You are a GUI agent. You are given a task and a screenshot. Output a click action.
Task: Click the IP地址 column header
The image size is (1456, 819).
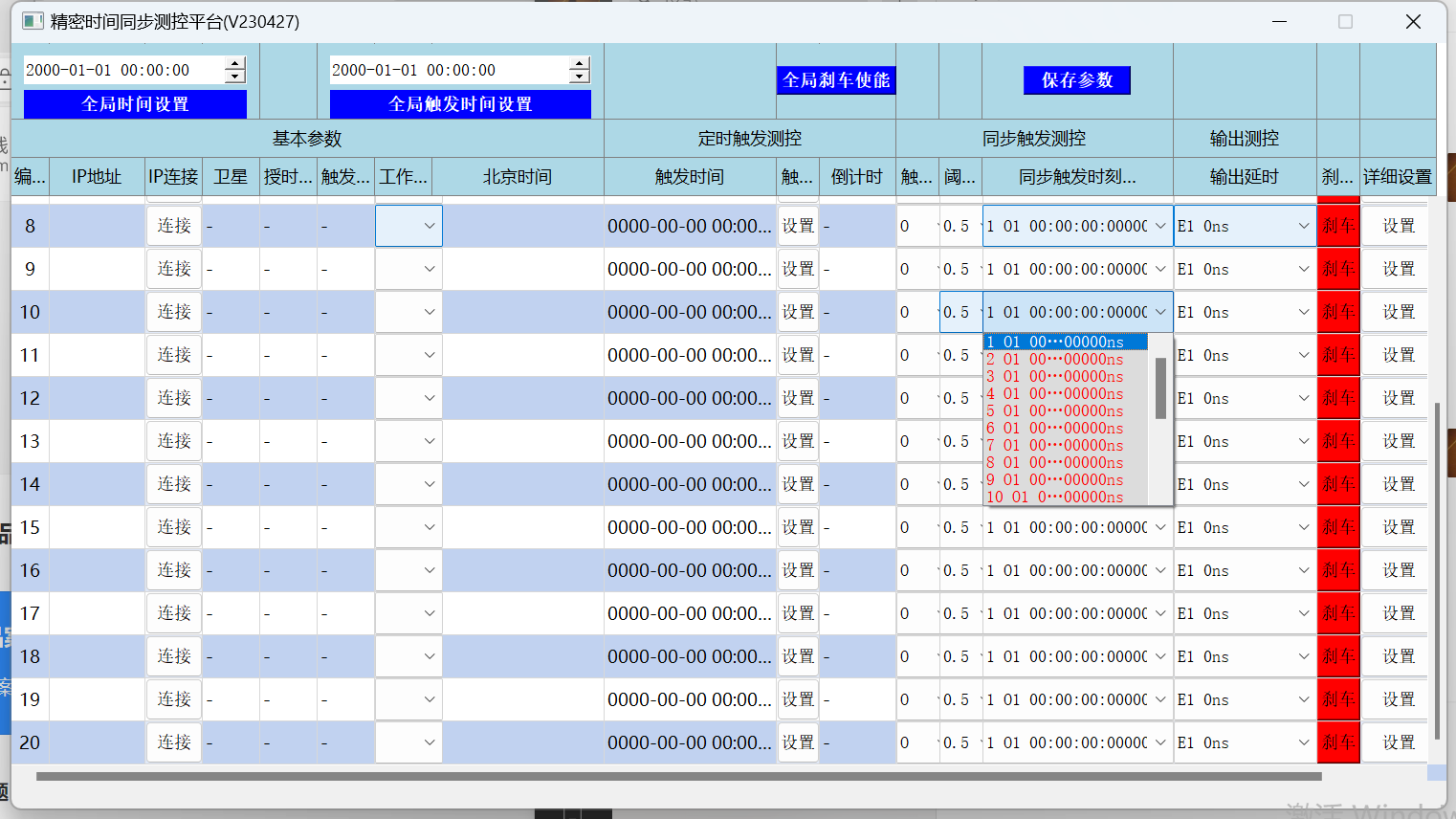[97, 177]
